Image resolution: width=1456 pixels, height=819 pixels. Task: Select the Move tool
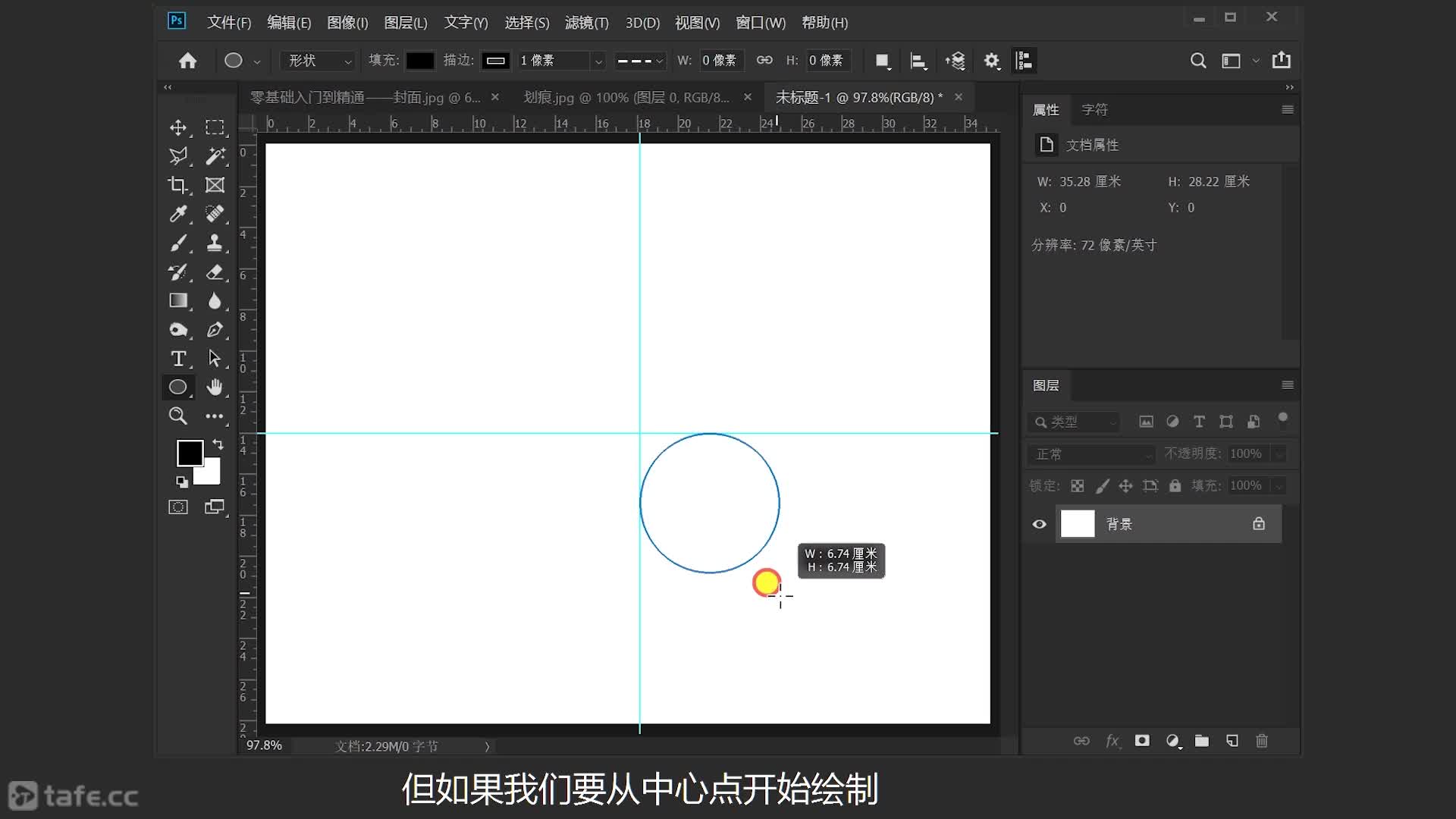(x=178, y=127)
